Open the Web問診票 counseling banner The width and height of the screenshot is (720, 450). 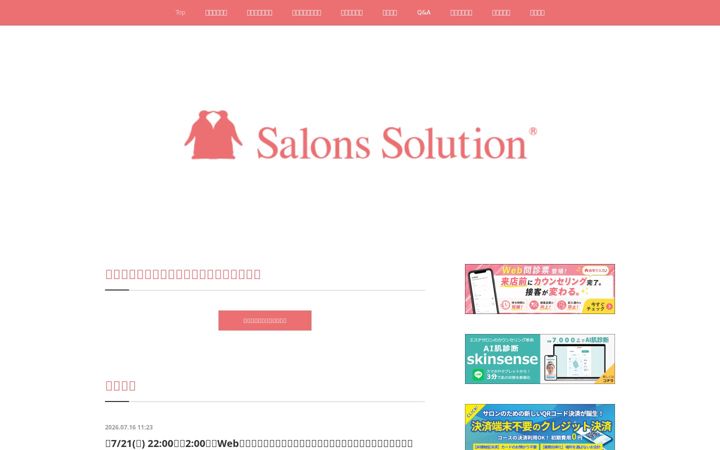coord(540,289)
